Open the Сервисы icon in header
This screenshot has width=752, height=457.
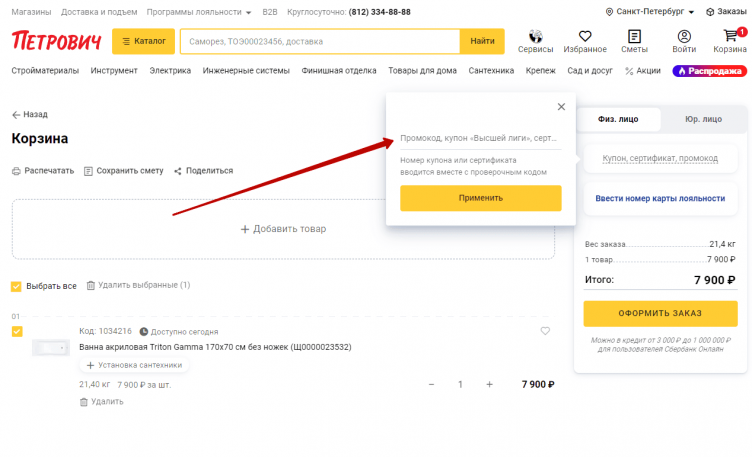tap(535, 37)
